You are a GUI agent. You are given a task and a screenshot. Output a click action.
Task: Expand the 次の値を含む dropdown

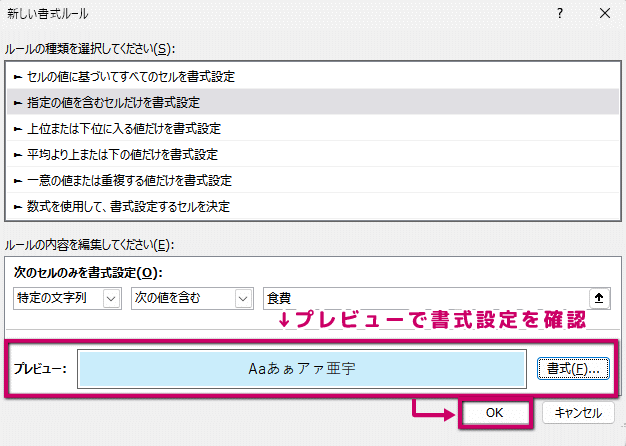[x=191, y=297]
